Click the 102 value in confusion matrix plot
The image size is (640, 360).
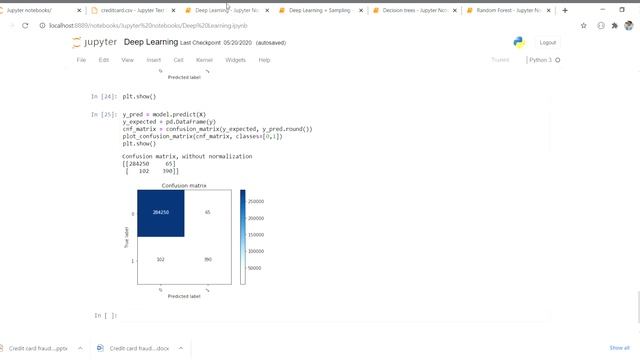(160, 260)
